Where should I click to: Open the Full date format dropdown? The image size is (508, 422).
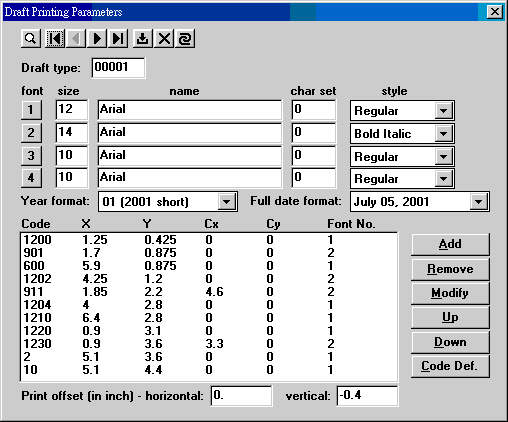[478, 202]
